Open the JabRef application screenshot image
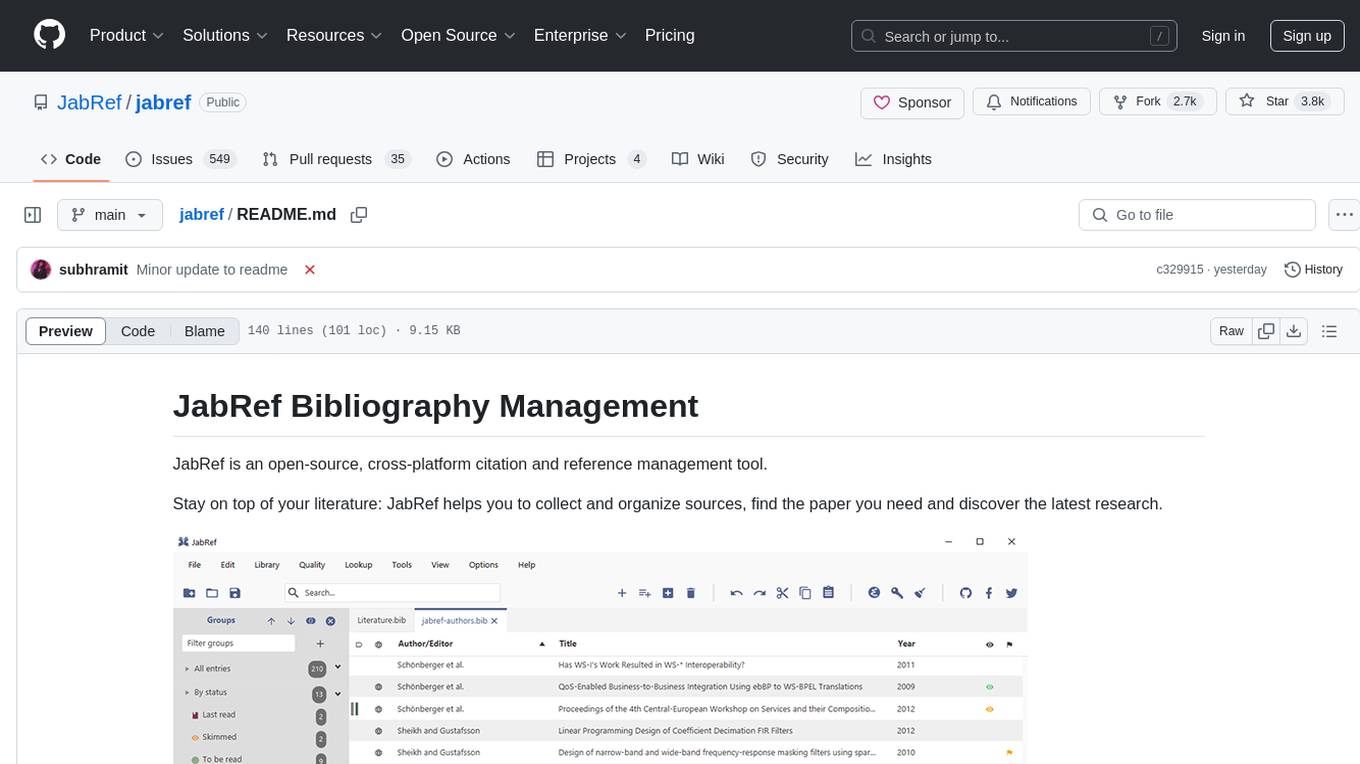The image size is (1360, 764). (600, 647)
